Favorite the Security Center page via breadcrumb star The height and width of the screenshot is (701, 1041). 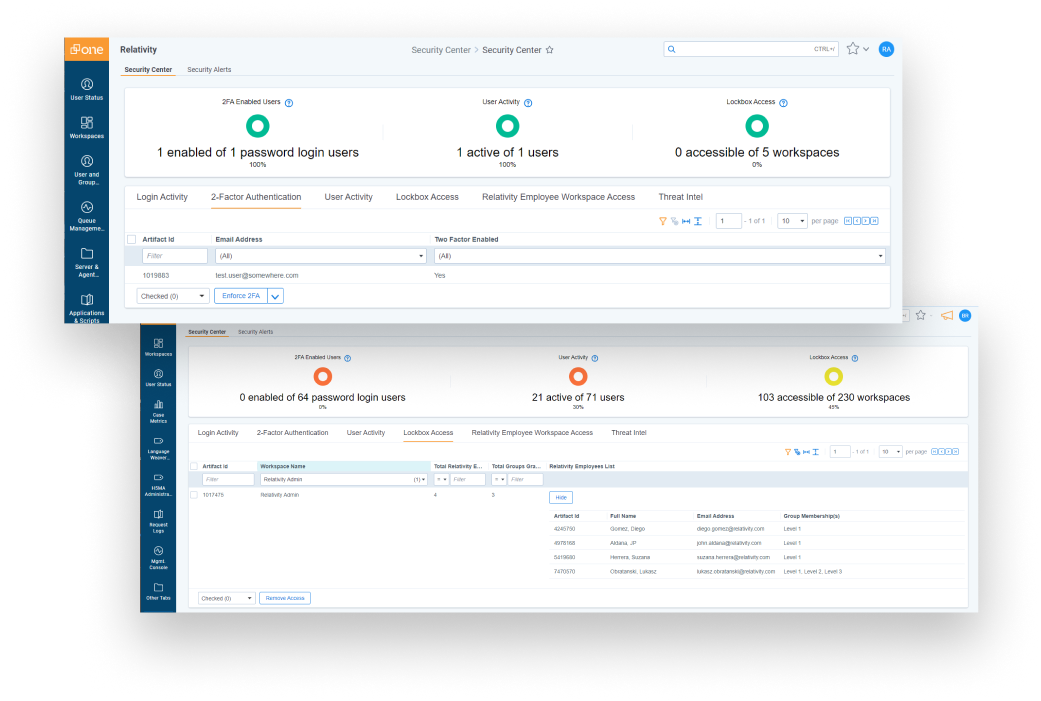click(549, 50)
